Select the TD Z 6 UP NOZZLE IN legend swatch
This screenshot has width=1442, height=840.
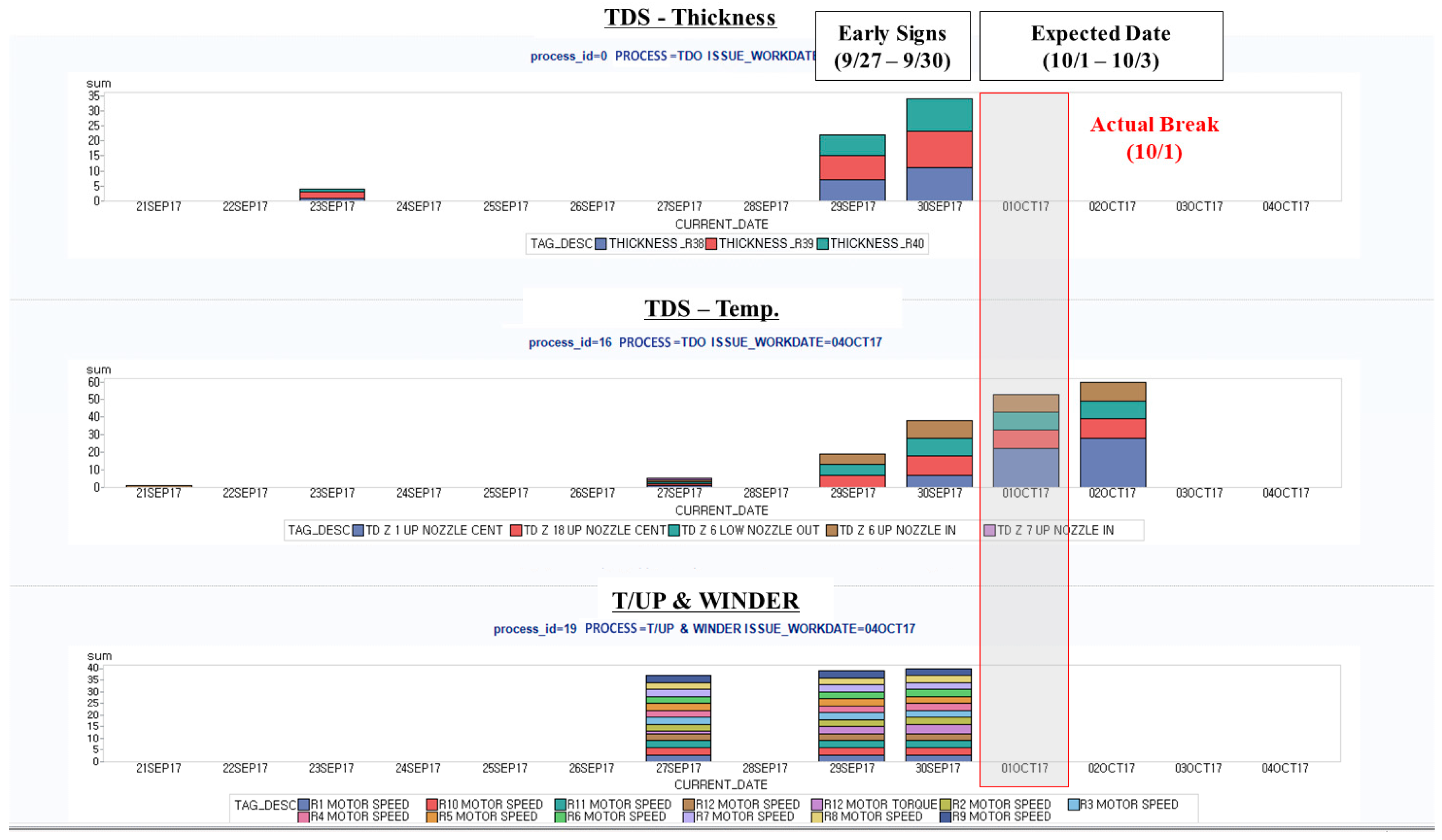(831, 531)
